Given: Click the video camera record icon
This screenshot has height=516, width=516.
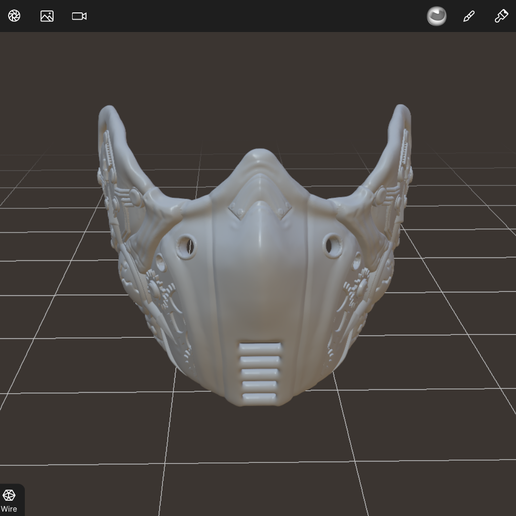Looking at the screenshot, I should coord(79,16).
